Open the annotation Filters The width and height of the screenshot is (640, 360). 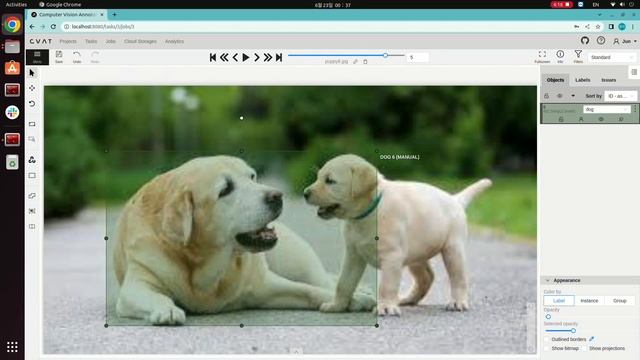(578, 57)
